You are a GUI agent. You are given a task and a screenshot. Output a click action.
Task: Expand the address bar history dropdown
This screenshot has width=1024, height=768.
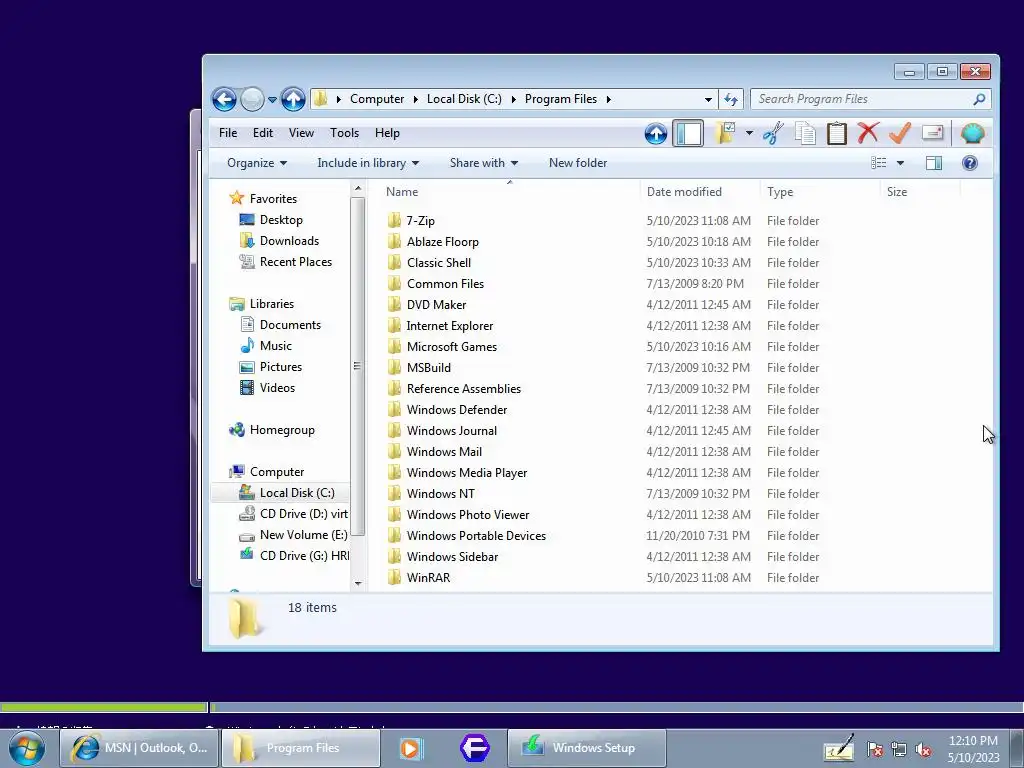(708, 99)
